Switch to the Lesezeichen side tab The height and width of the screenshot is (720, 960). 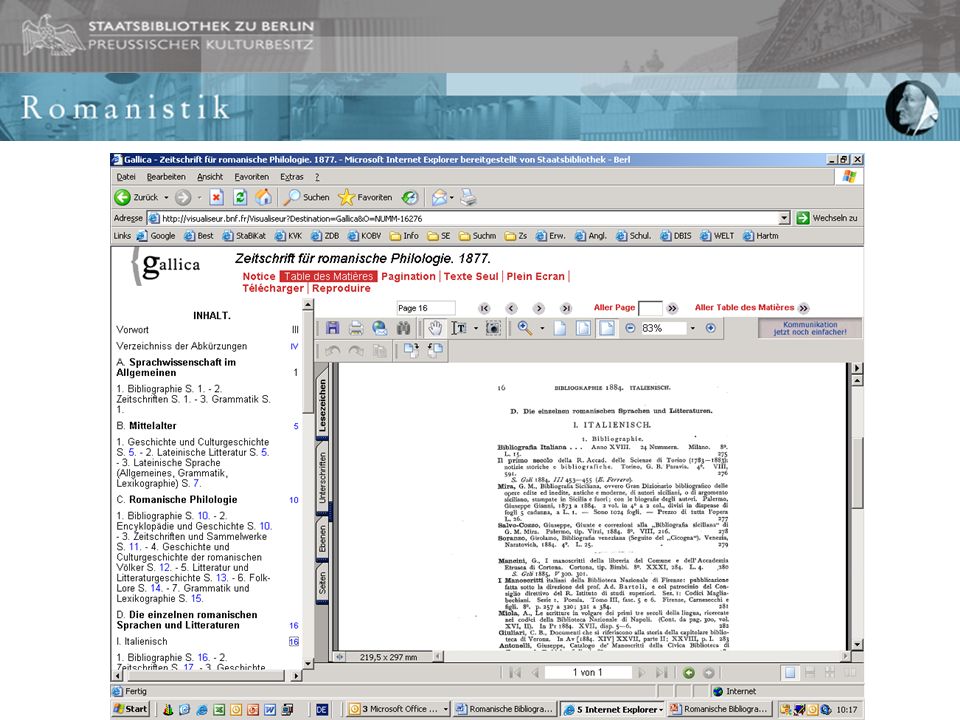point(322,405)
